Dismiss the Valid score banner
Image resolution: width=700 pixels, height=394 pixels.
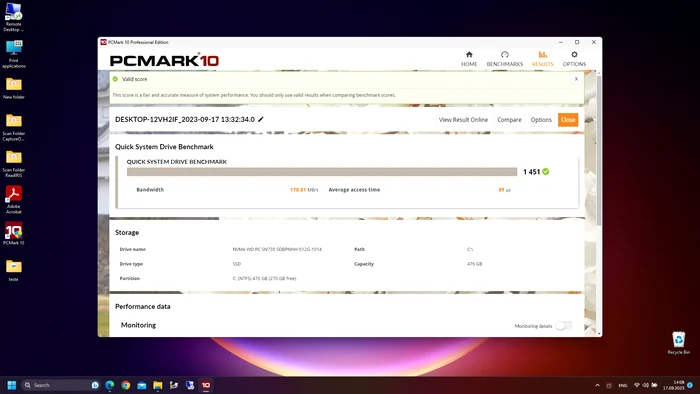click(x=576, y=79)
